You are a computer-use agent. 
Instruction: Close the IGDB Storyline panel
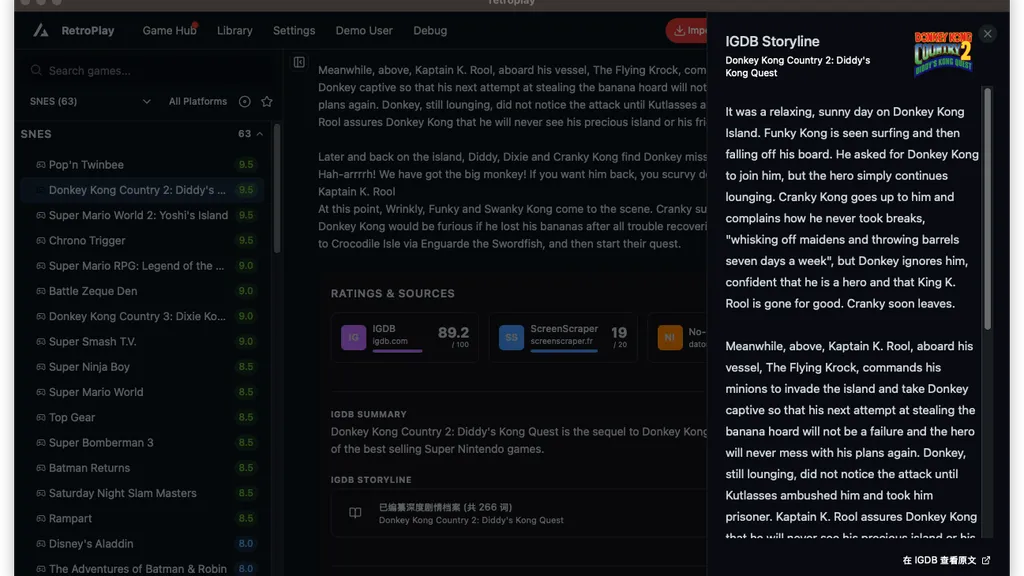987,33
